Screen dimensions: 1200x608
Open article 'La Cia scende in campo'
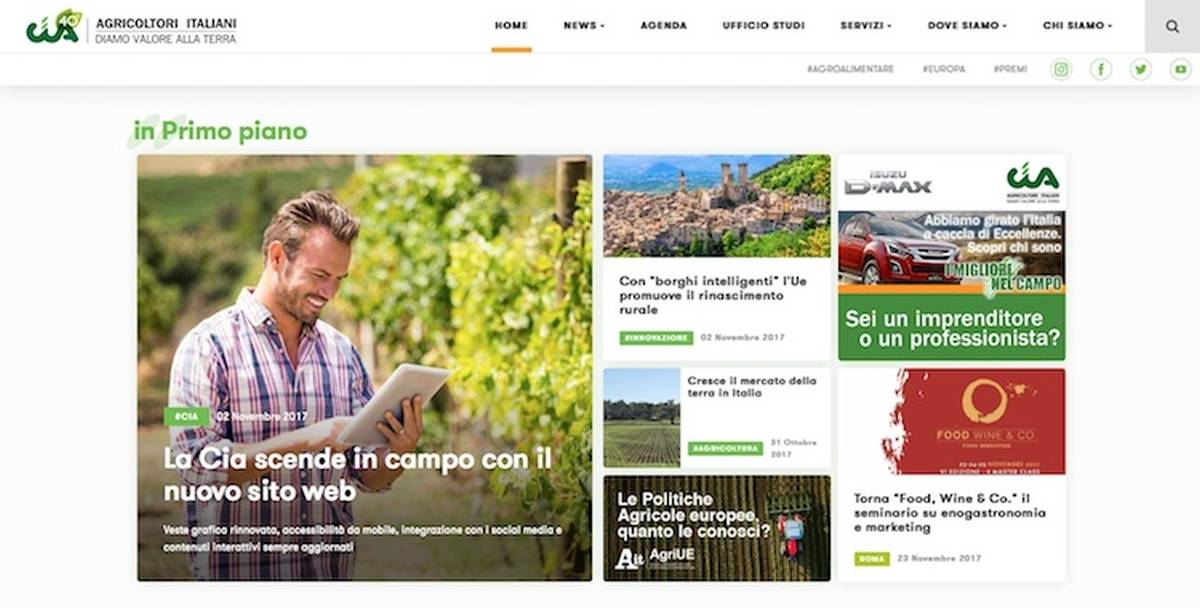358,475
